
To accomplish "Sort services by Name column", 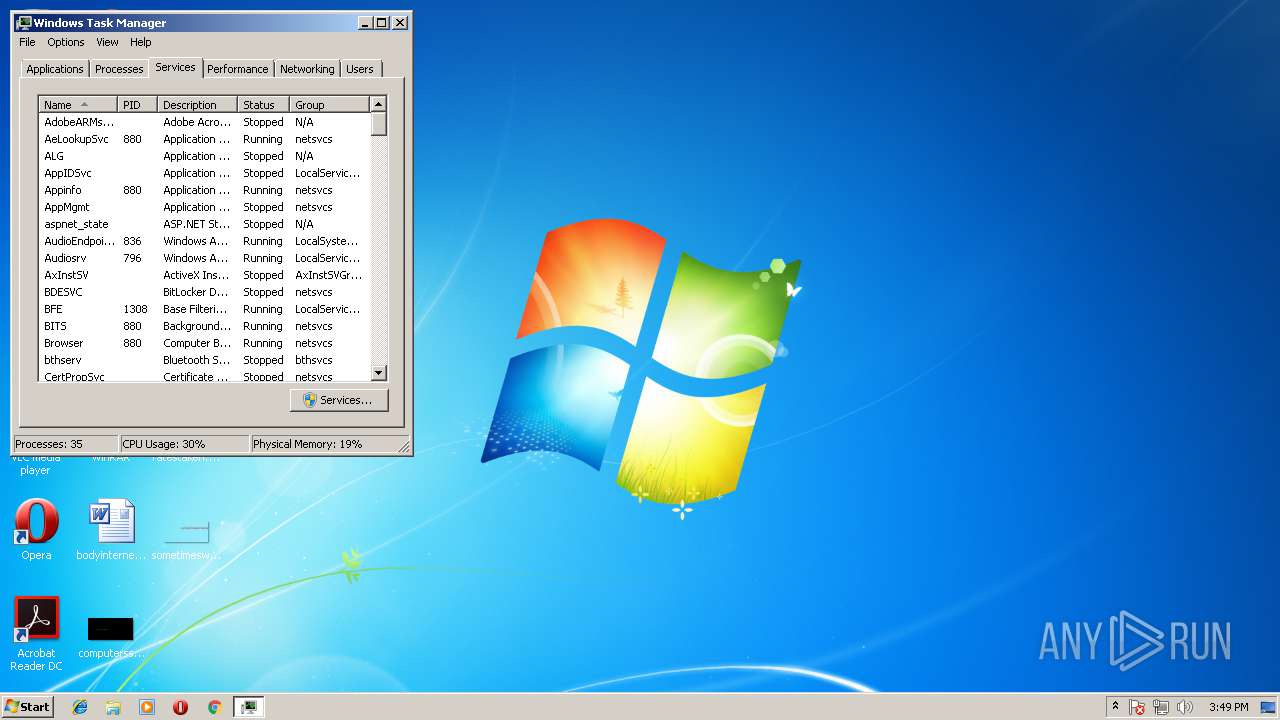I will tap(78, 105).
